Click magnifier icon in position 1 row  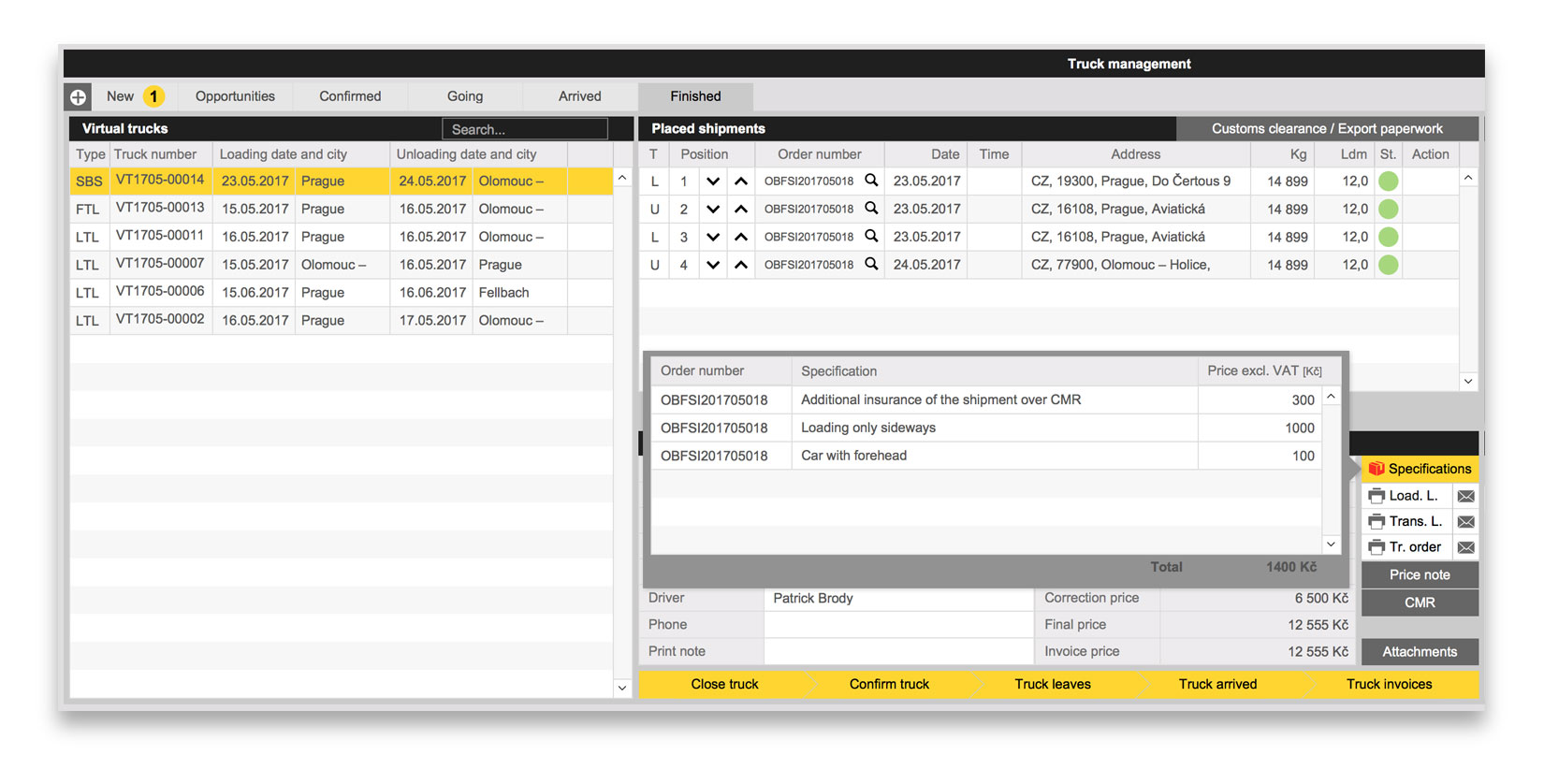click(871, 181)
